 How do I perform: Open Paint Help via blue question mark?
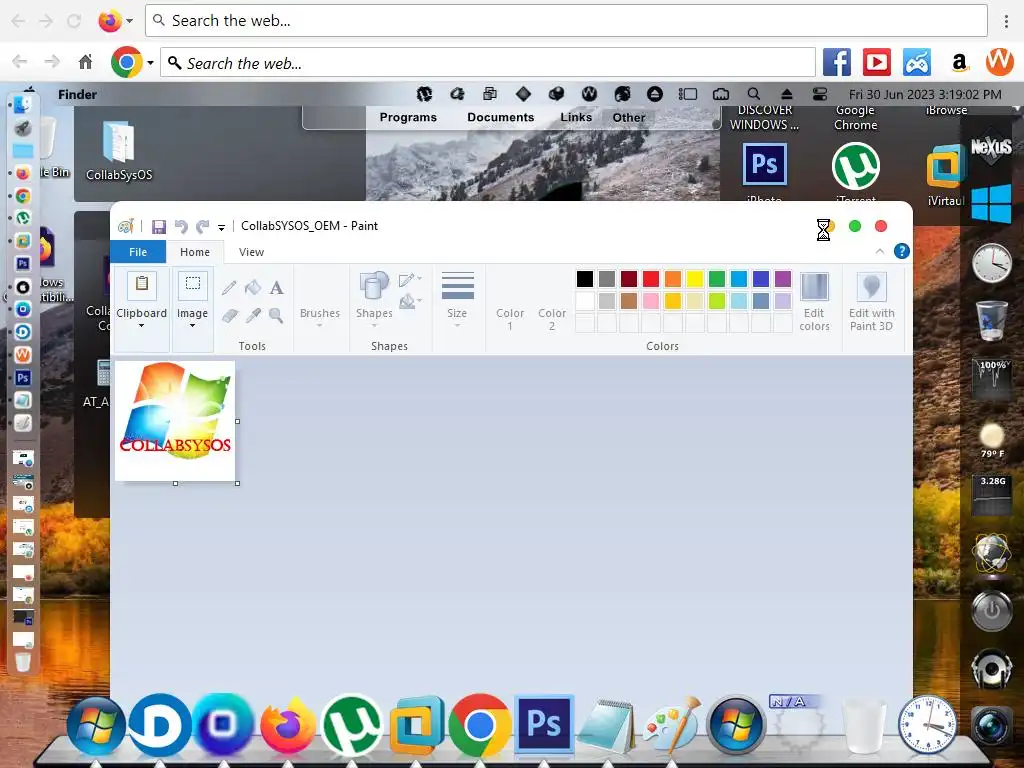click(x=901, y=251)
